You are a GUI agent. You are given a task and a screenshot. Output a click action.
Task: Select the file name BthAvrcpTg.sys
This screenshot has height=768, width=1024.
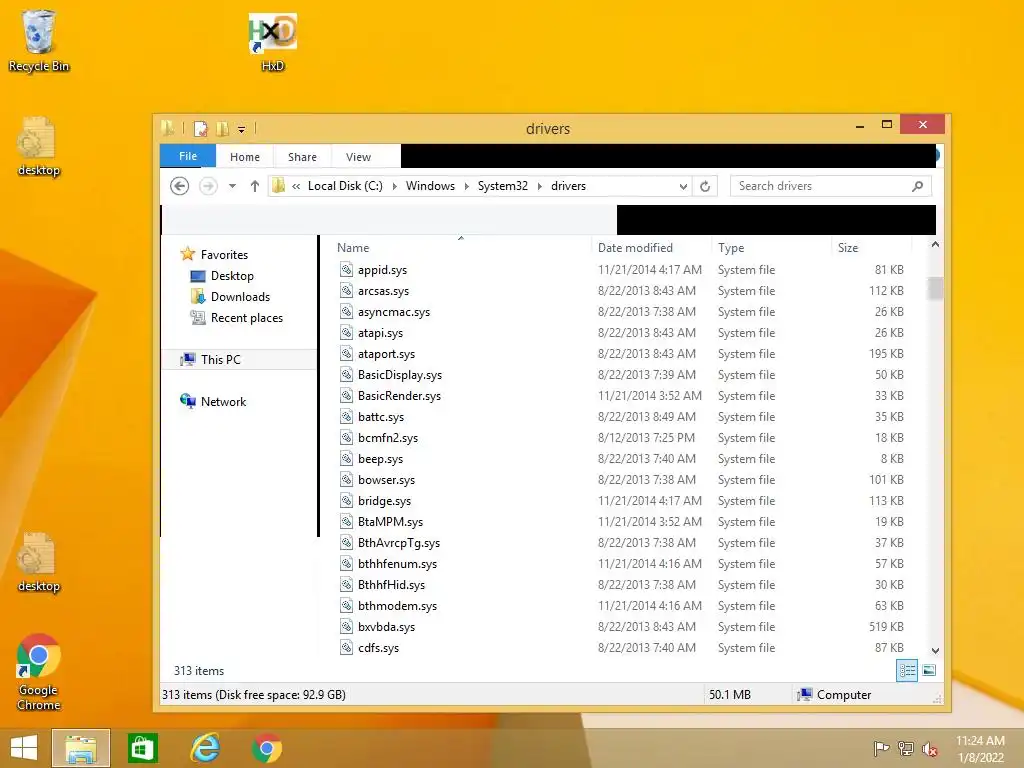click(x=398, y=543)
